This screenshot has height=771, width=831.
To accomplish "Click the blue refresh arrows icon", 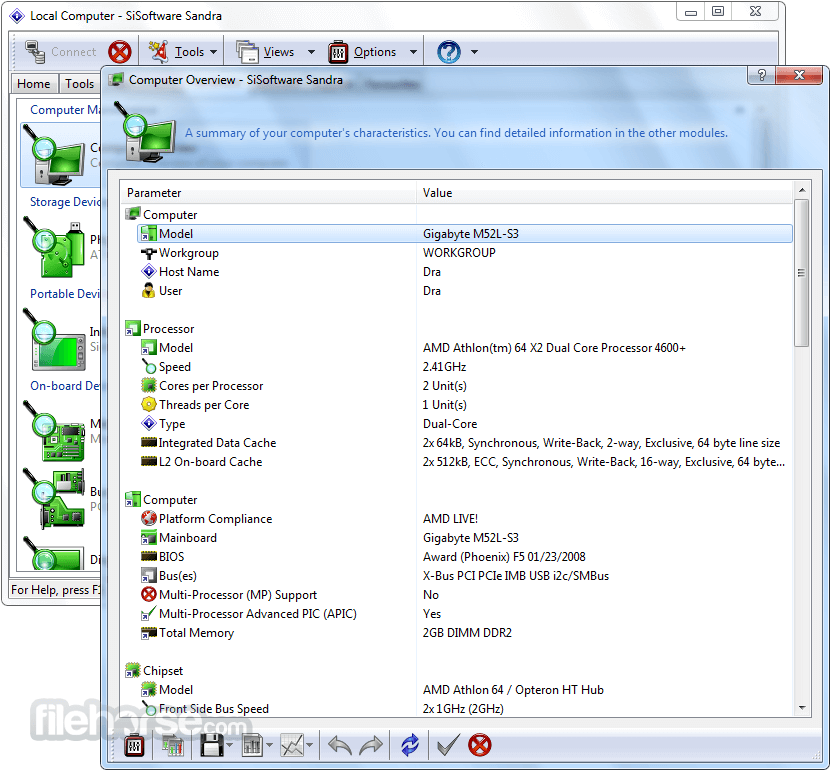I will pyautogui.click(x=410, y=746).
